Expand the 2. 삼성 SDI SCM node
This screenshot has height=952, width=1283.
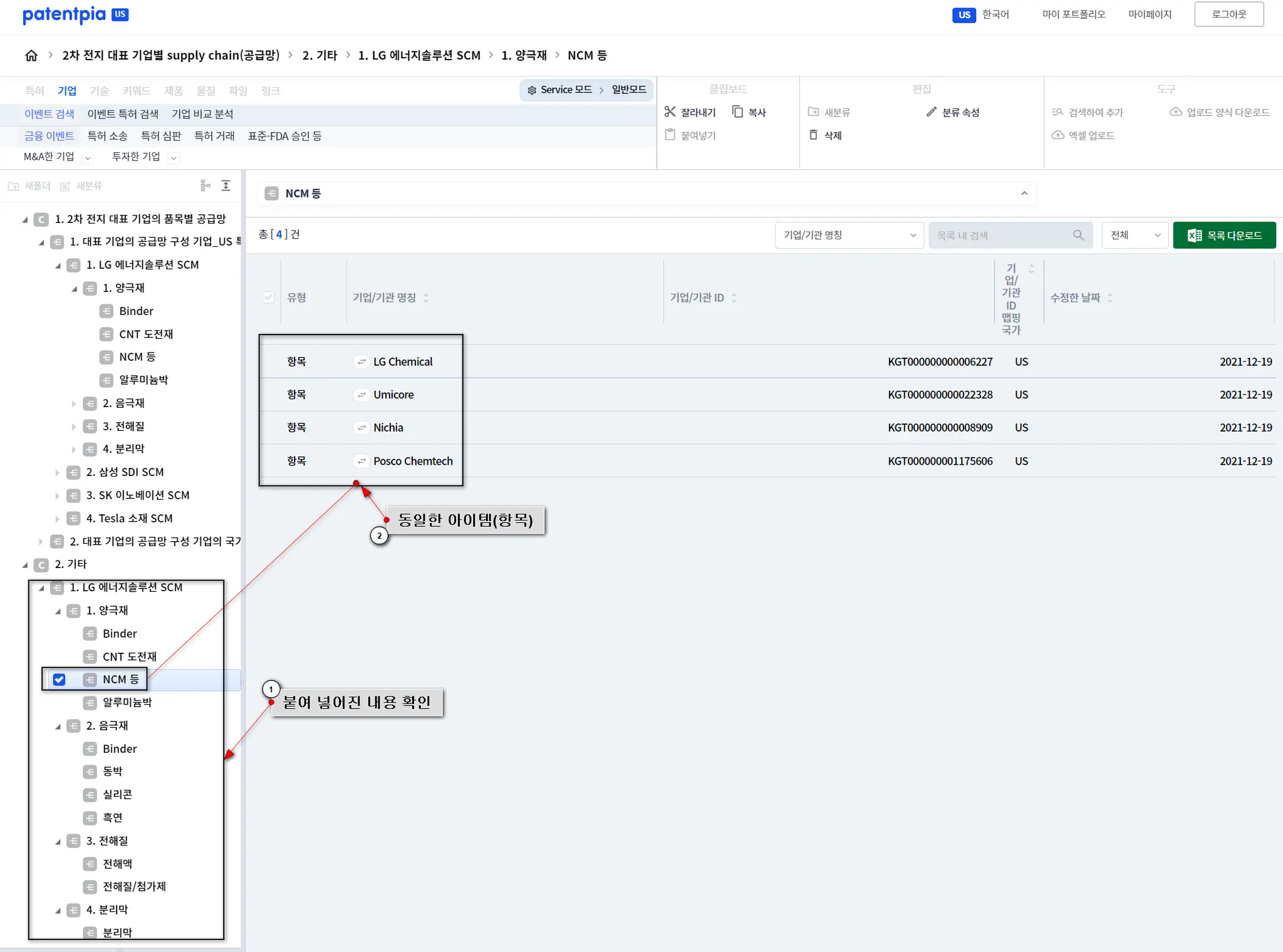[x=57, y=473]
